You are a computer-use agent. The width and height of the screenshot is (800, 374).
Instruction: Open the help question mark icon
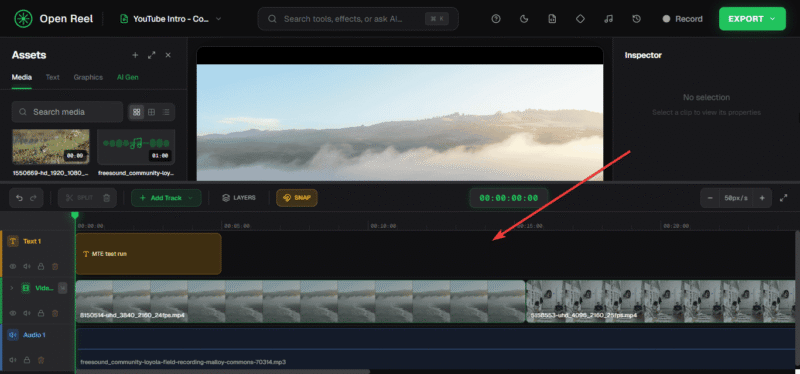tap(496, 19)
